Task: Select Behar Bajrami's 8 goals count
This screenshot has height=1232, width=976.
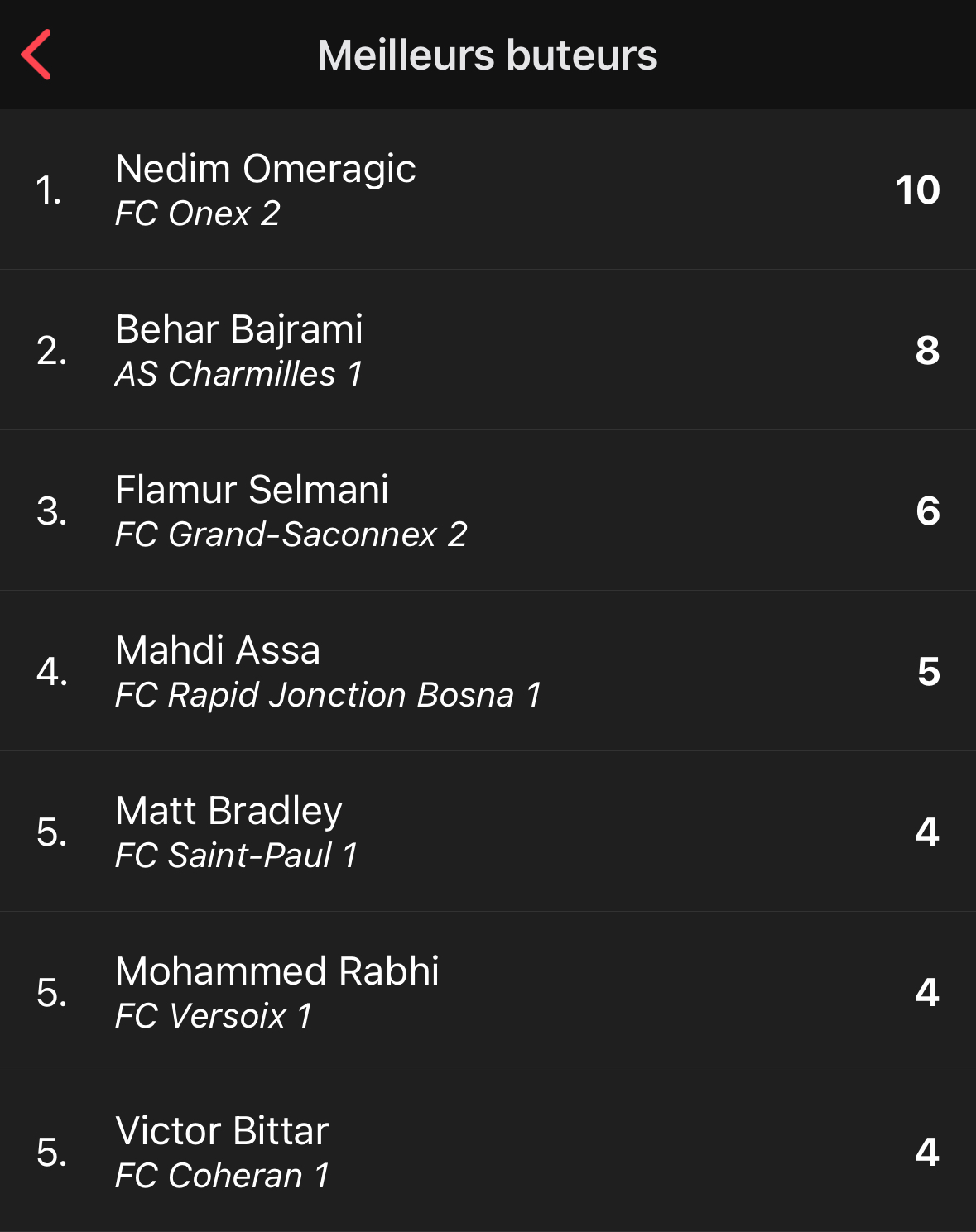Action: pos(927,350)
